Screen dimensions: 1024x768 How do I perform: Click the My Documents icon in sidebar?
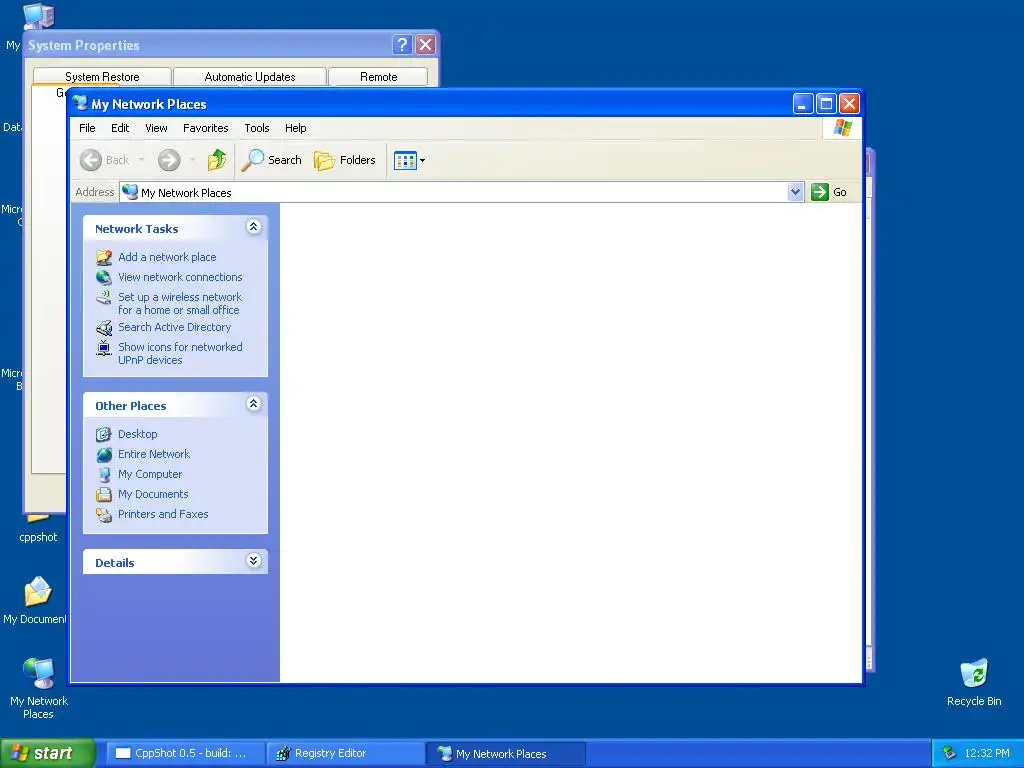pos(104,494)
